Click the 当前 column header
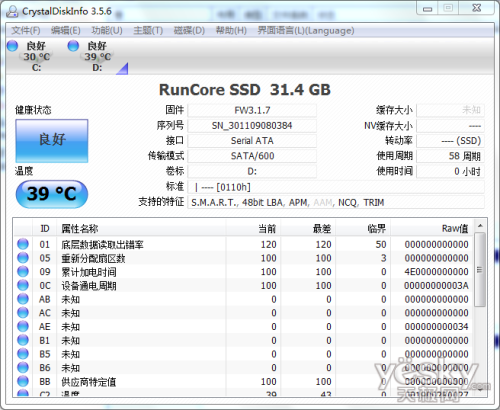 [x=253, y=229]
